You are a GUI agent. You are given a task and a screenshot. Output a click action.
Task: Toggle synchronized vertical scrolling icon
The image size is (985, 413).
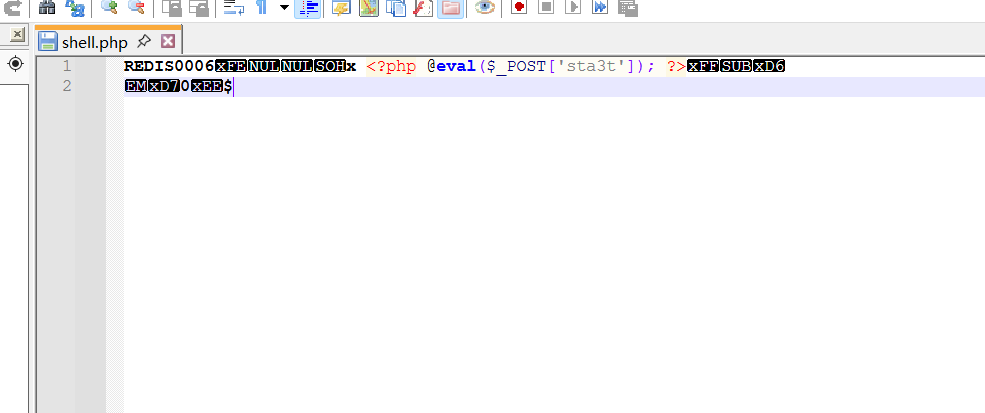[x=171, y=8]
